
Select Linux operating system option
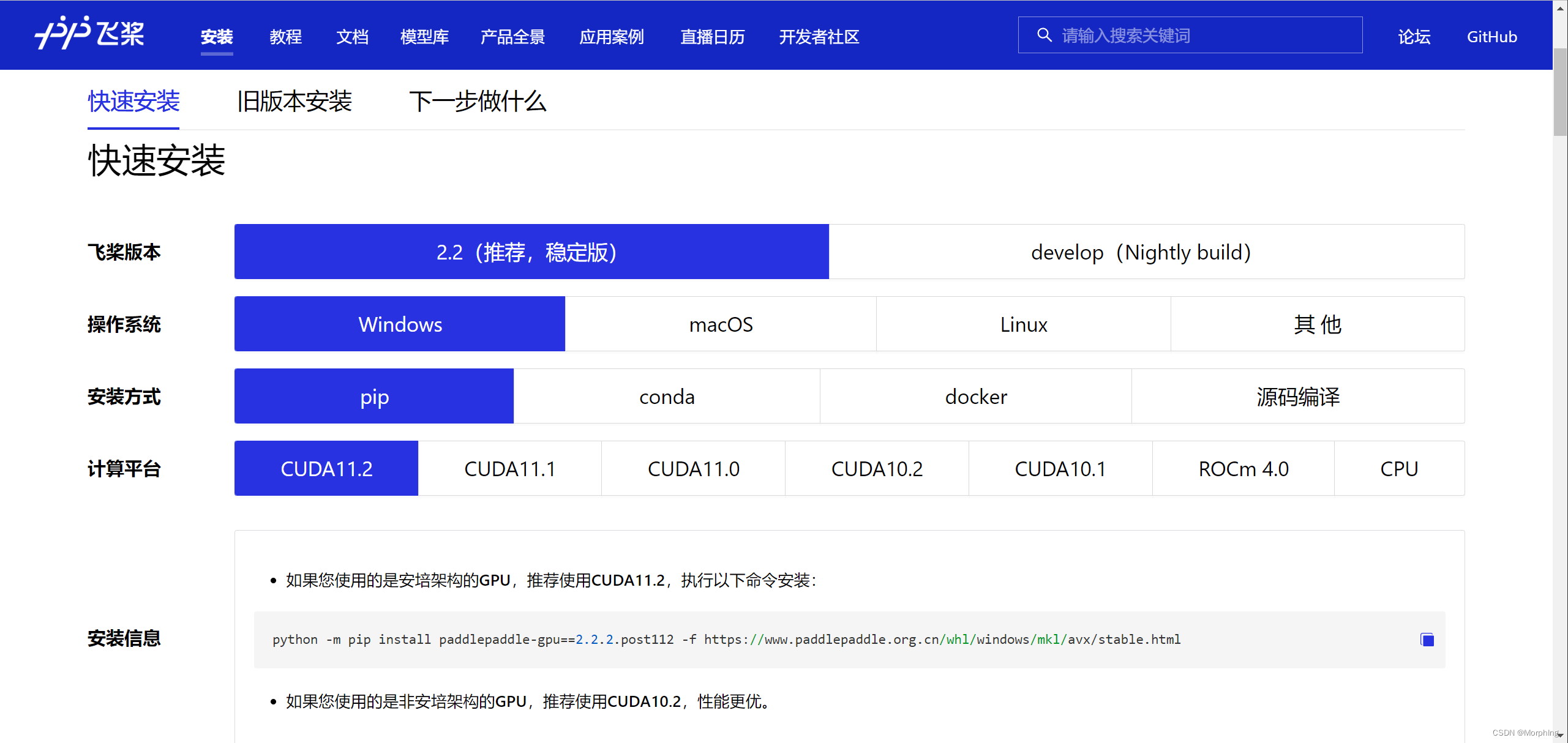pyautogui.click(x=1023, y=324)
